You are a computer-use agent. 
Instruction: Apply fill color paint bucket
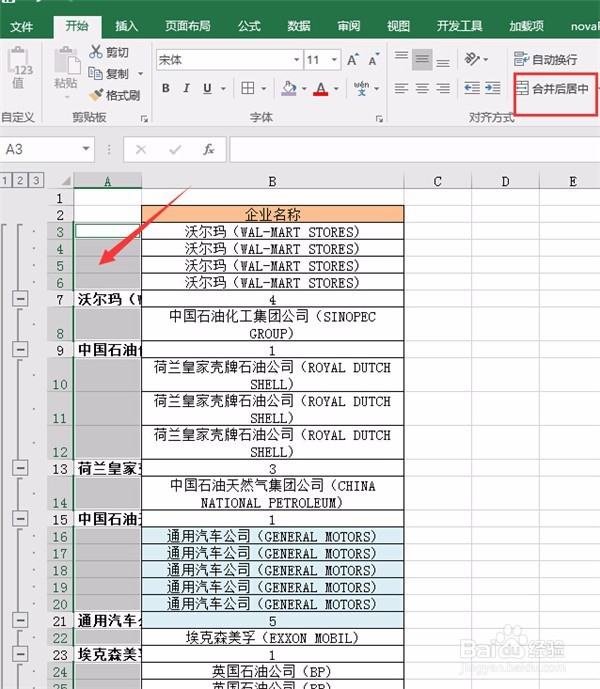289,88
